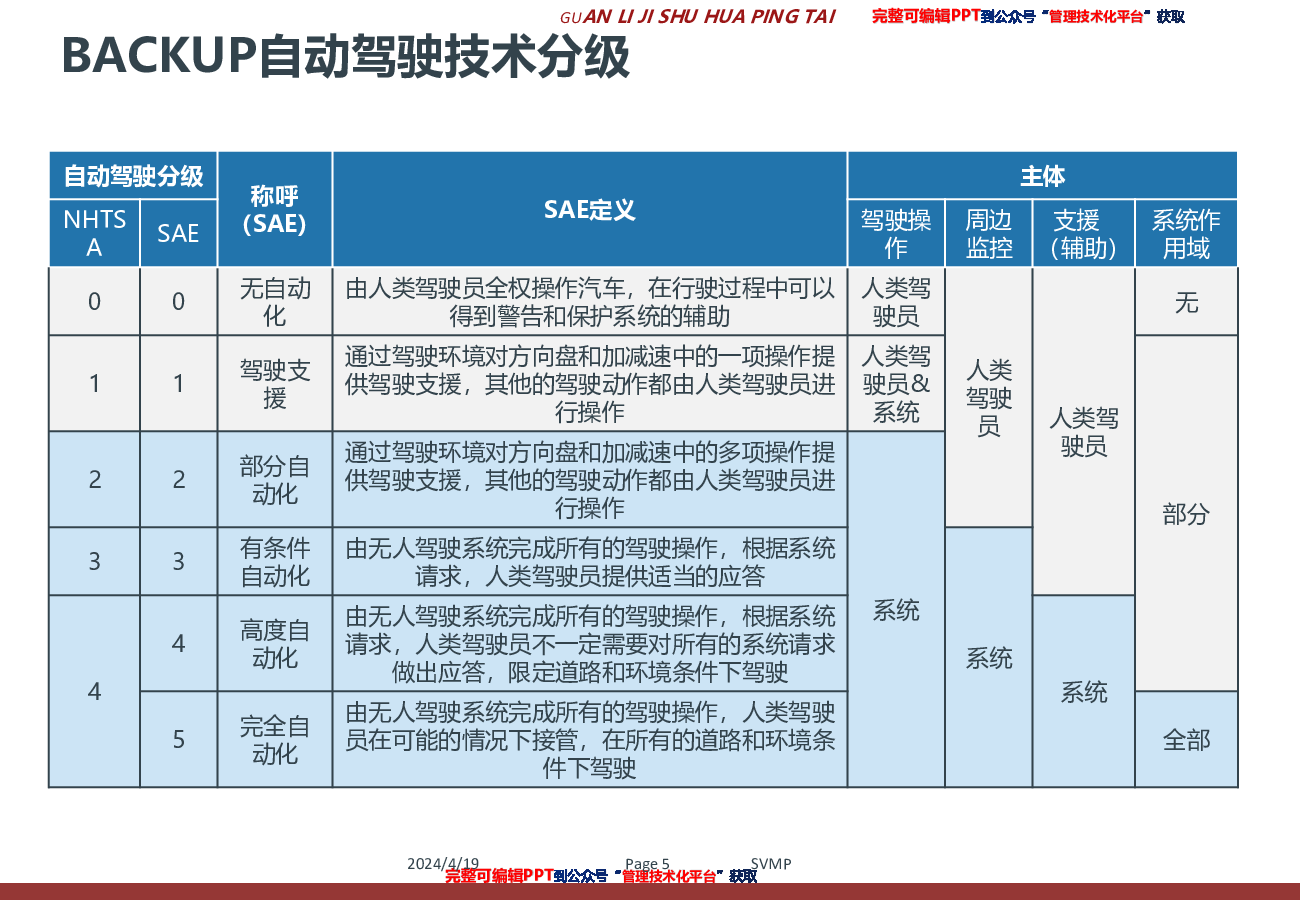The image size is (1300, 900).
Task: Select the 部分自动化 name cell
Action: tap(274, 479)
